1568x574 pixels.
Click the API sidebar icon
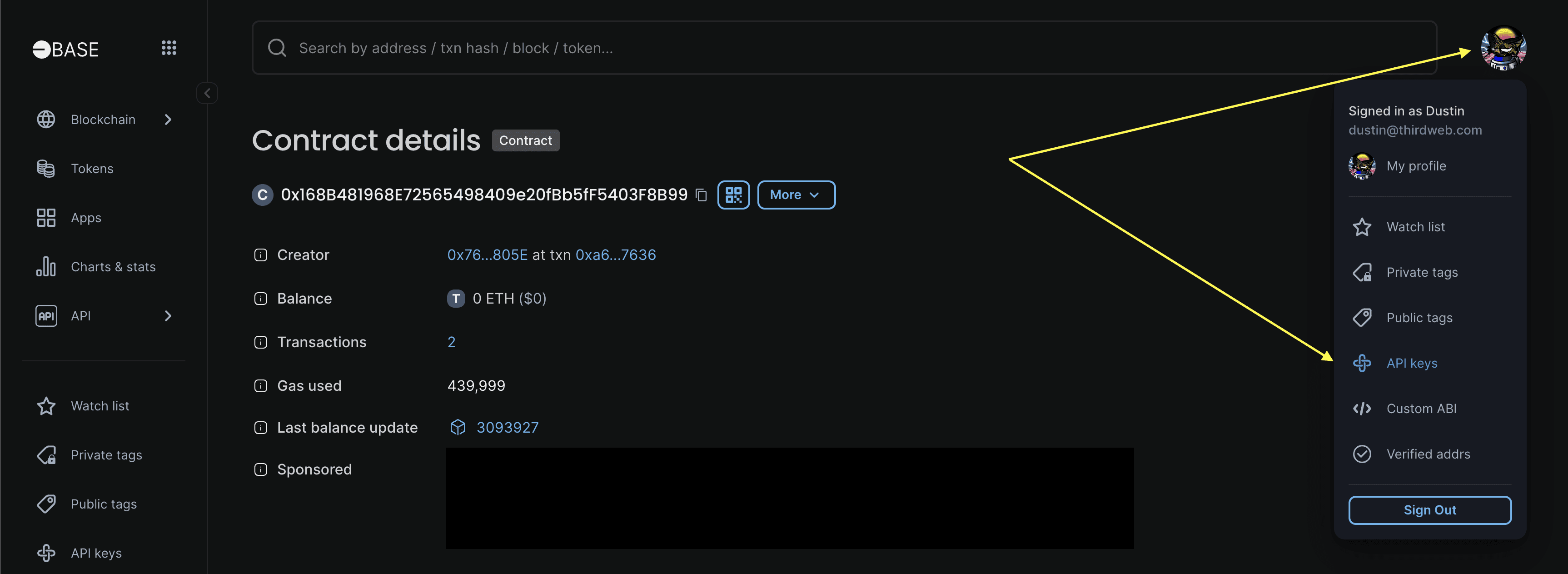point(46,314)
